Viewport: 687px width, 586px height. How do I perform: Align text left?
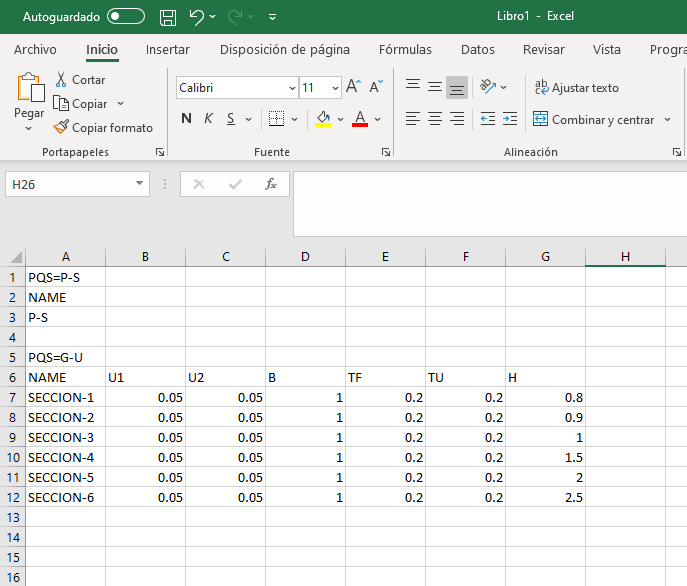(413, 119)
